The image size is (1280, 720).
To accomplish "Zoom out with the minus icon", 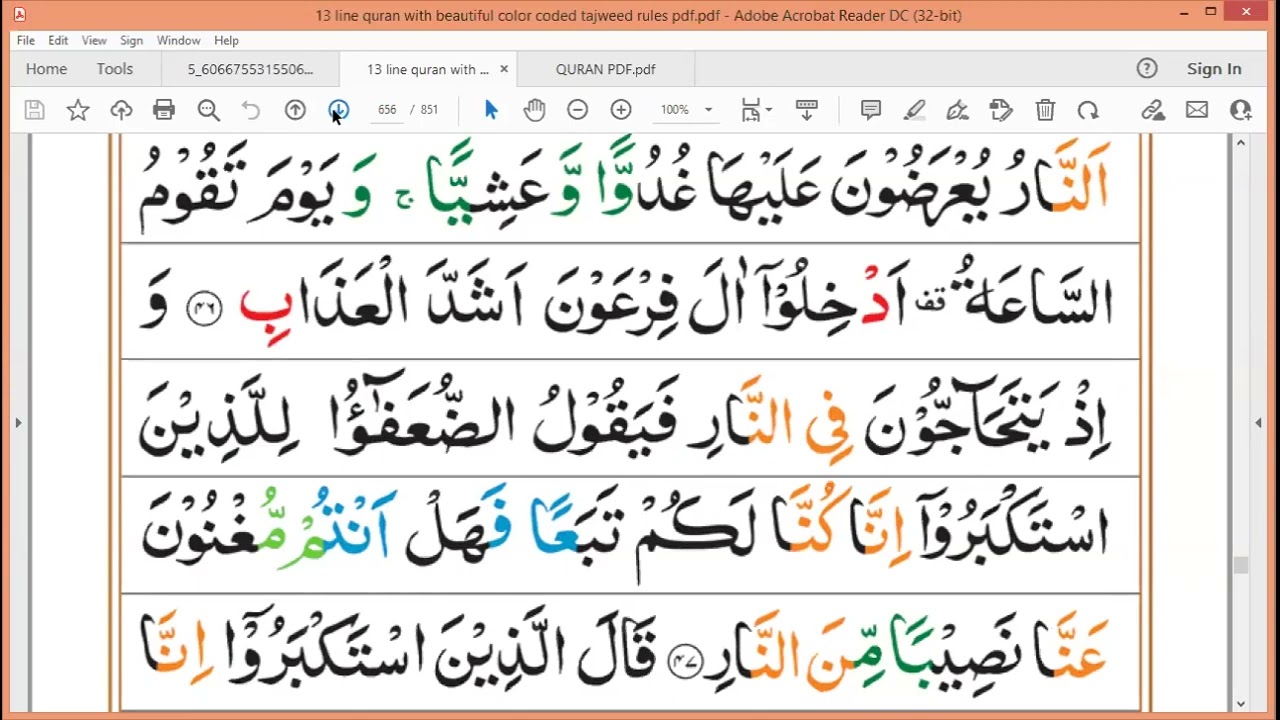I will tap(577, 110).
